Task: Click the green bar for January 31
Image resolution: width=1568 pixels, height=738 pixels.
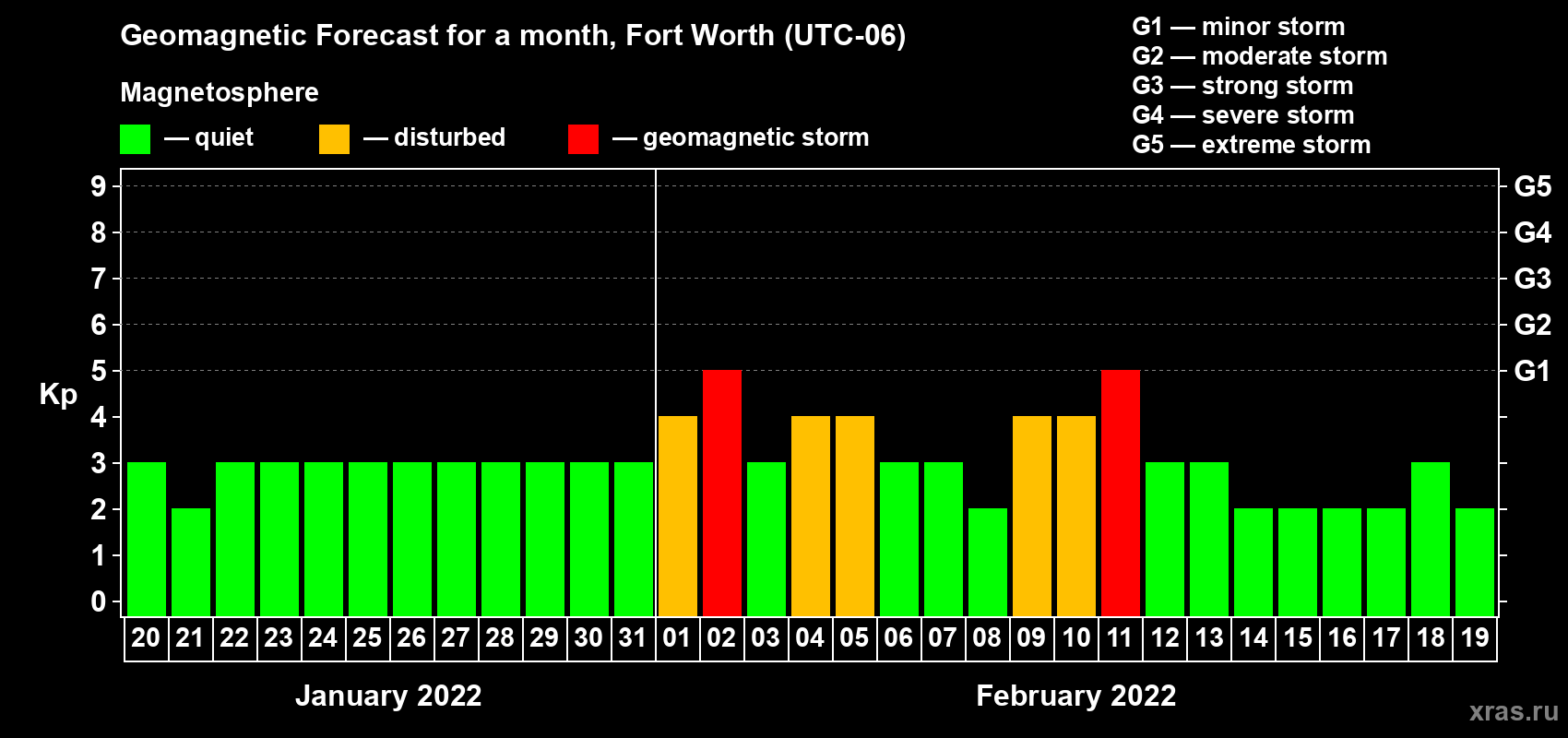Action: coord(634,539)
